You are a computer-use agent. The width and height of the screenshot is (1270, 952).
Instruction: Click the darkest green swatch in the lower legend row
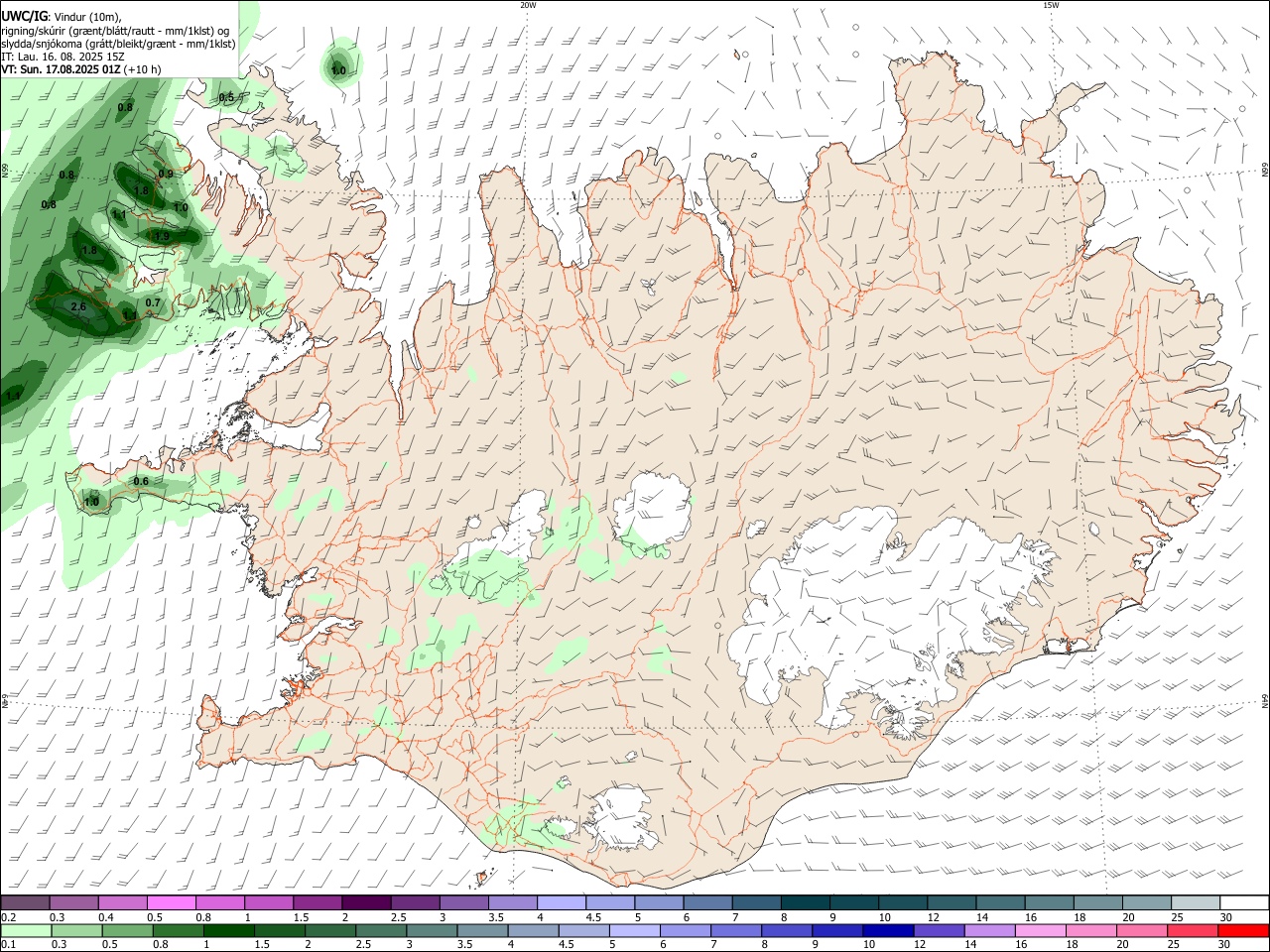228,930
